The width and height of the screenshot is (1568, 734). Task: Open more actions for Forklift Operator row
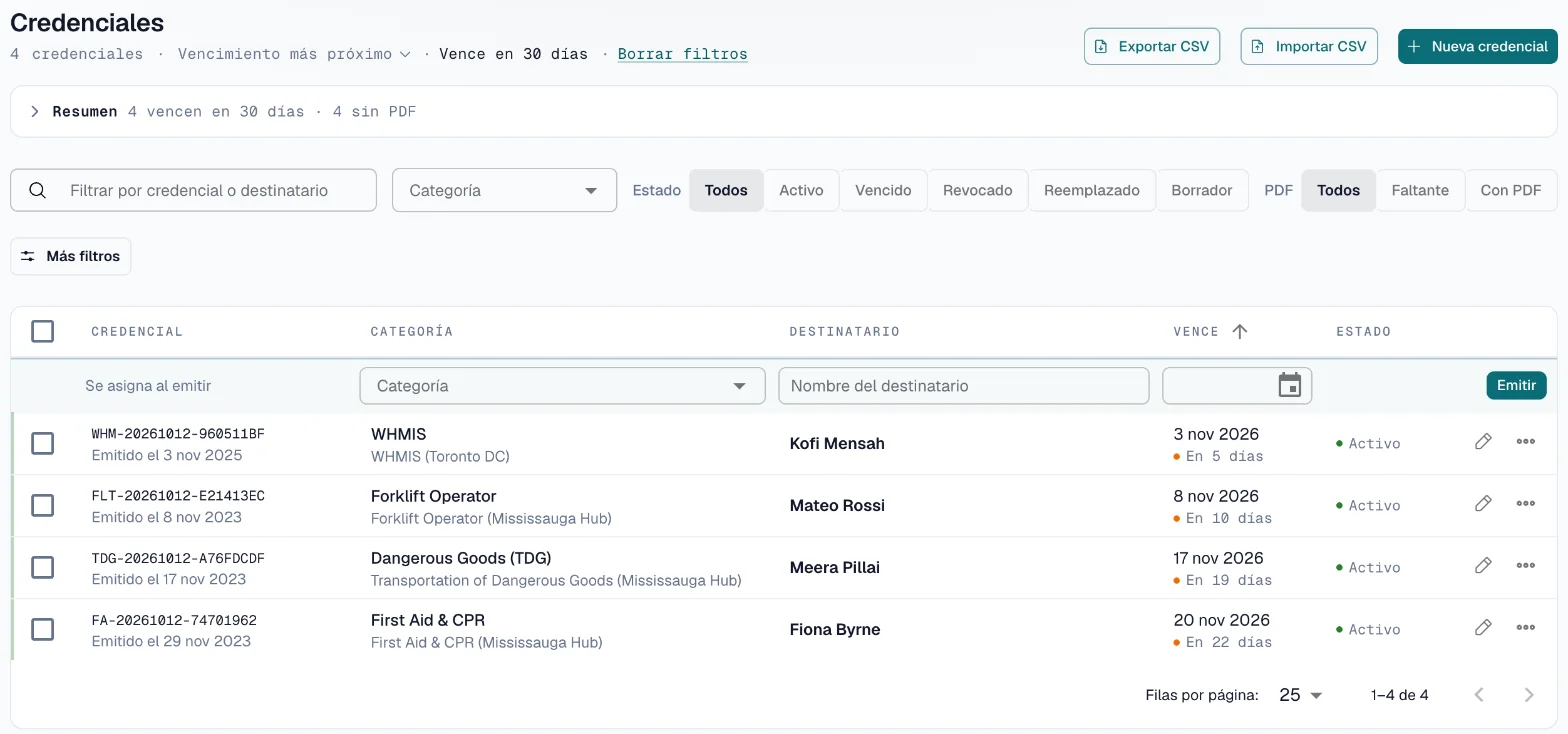[x=1525, y=503]
